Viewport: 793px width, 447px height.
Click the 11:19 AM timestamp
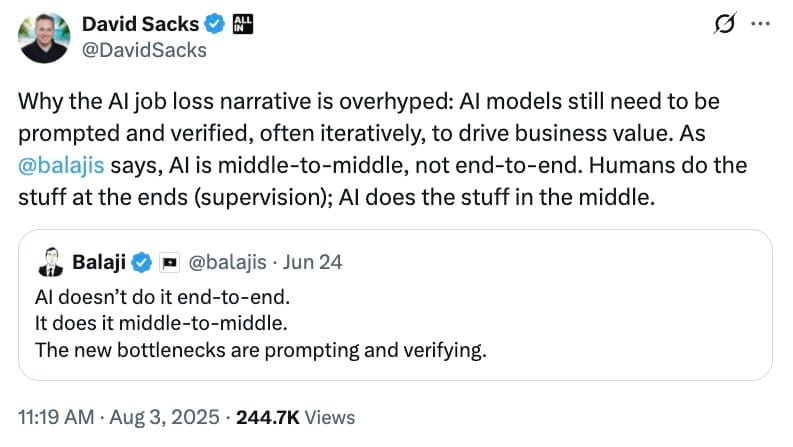tap(56, 418)
